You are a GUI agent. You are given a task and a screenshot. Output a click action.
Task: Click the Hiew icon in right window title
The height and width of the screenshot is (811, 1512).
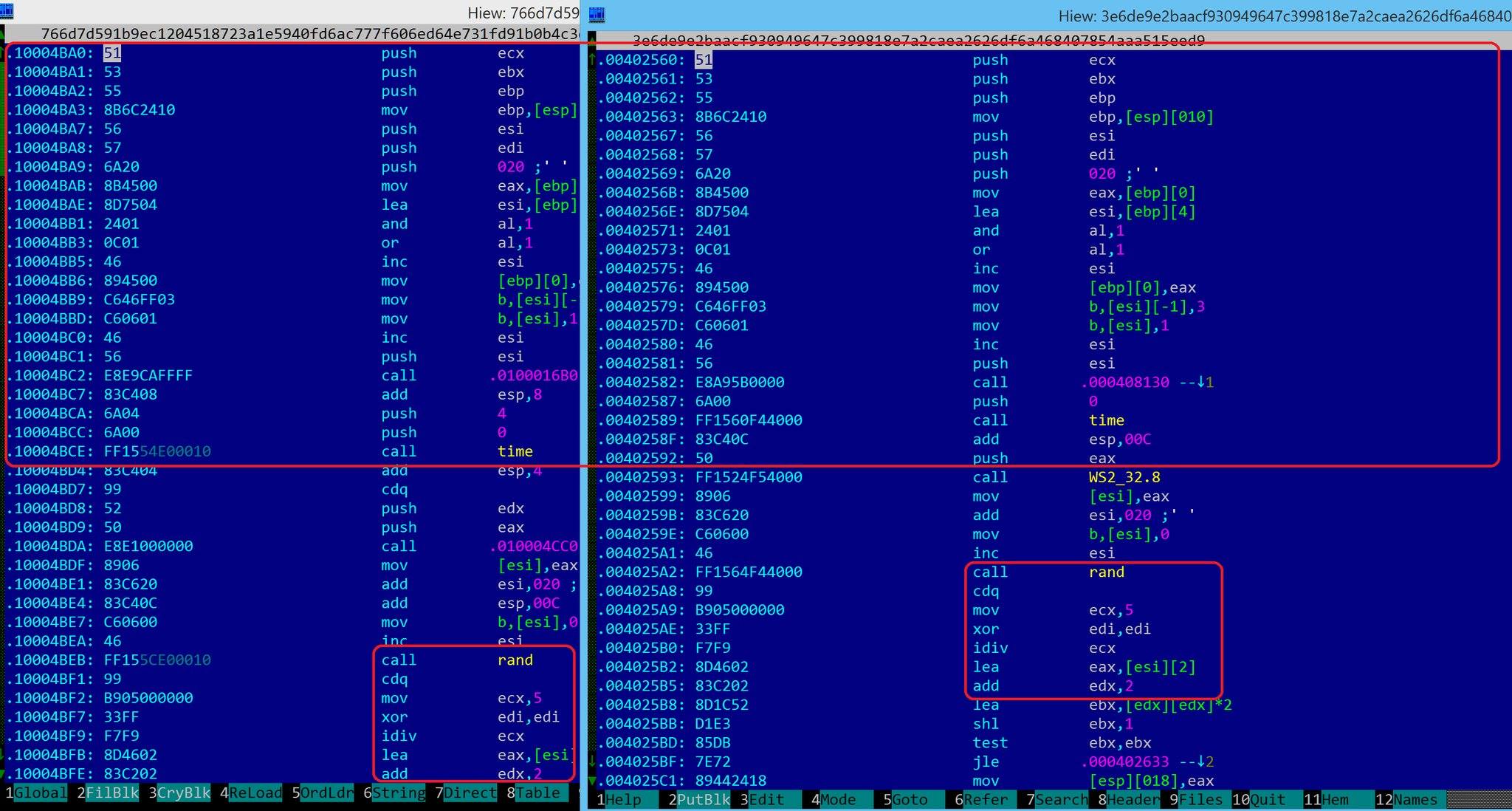coord(597,14)
